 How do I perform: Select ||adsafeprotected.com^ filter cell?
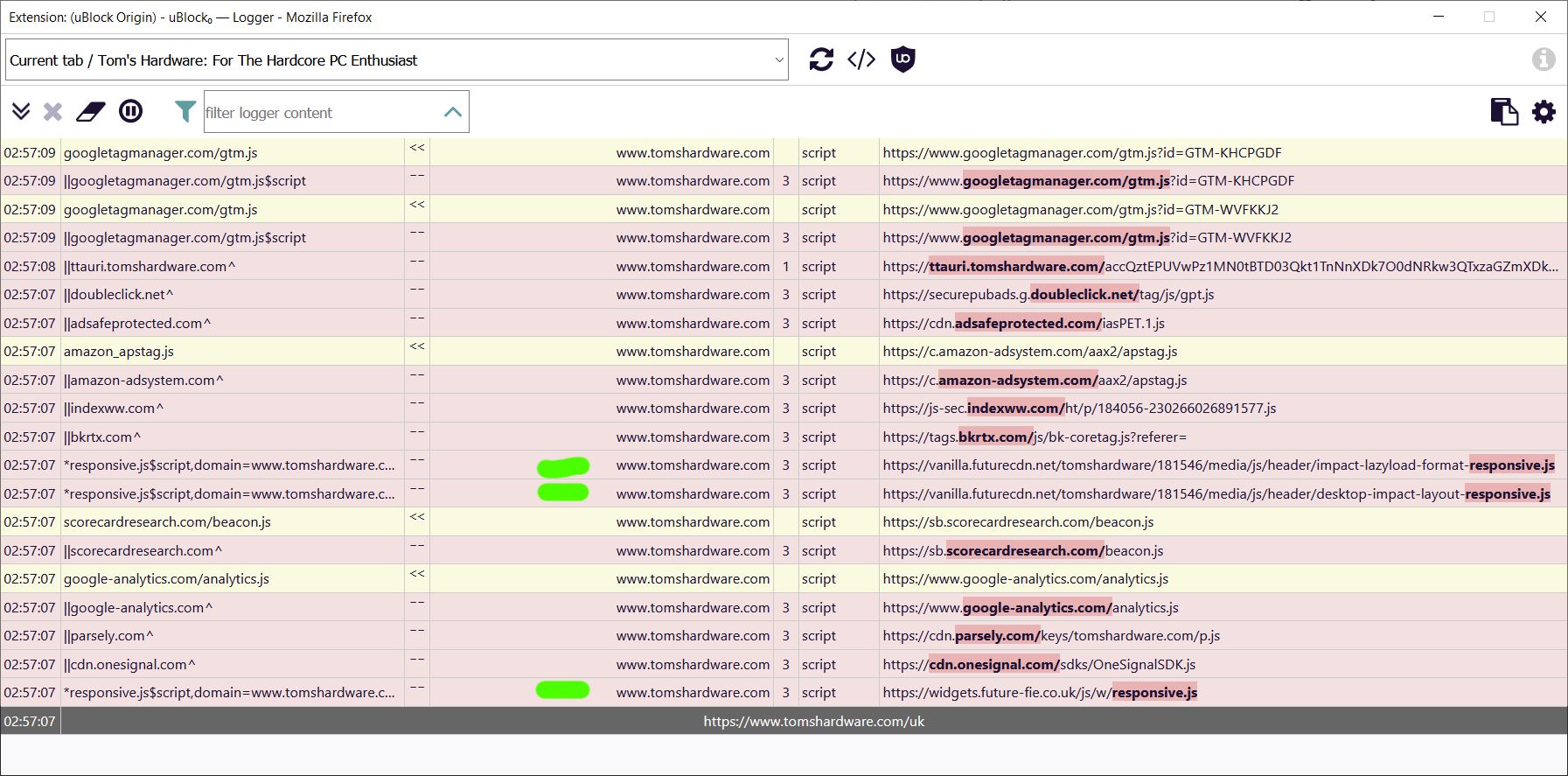click(233, 324)
